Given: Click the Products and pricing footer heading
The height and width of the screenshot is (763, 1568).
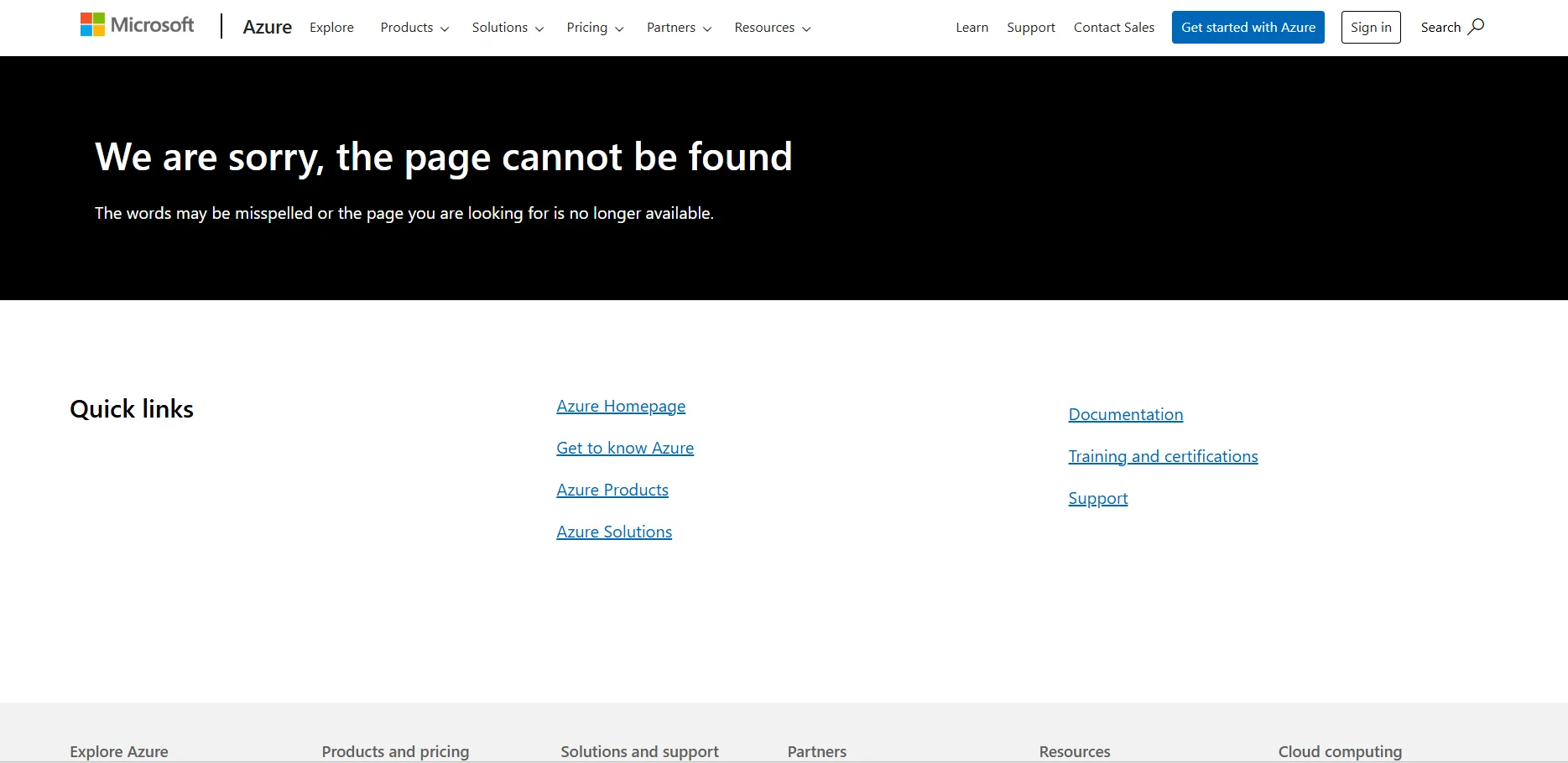Looking at the screenshot, I should [x=395, y=751].
